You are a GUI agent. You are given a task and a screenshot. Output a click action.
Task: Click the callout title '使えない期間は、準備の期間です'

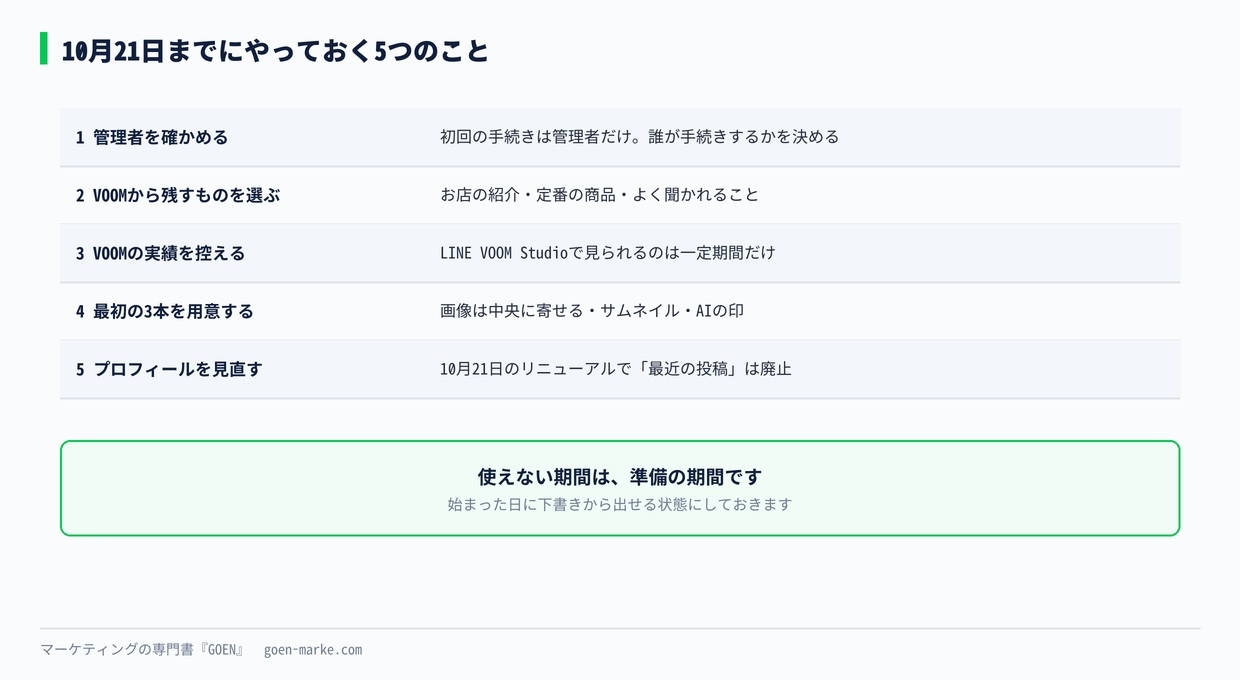tap(620, 476)
